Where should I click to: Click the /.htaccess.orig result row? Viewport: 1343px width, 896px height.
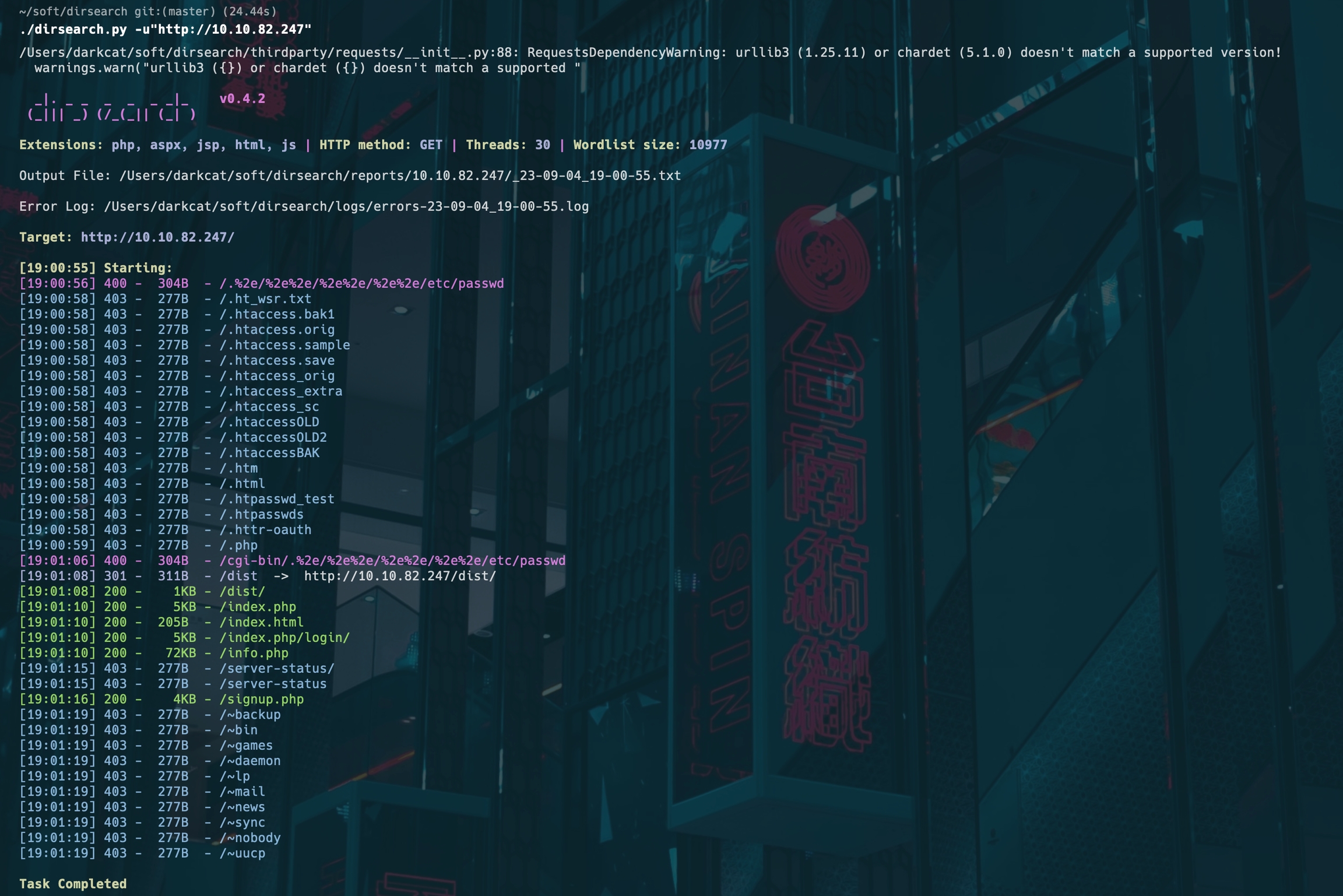[x=177, y=330]
